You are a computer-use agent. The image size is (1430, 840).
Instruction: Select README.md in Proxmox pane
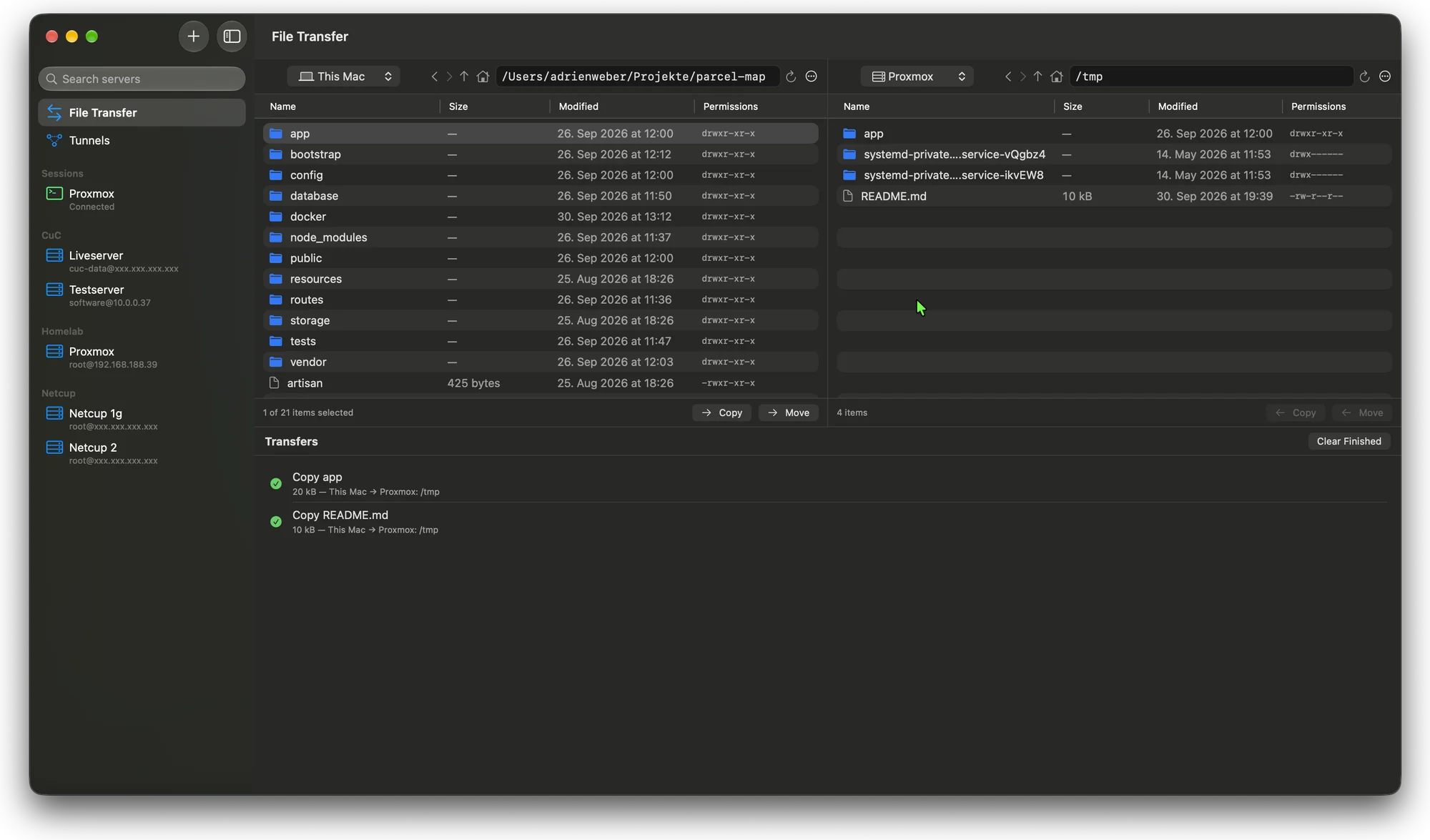(x=1114, y=196)
